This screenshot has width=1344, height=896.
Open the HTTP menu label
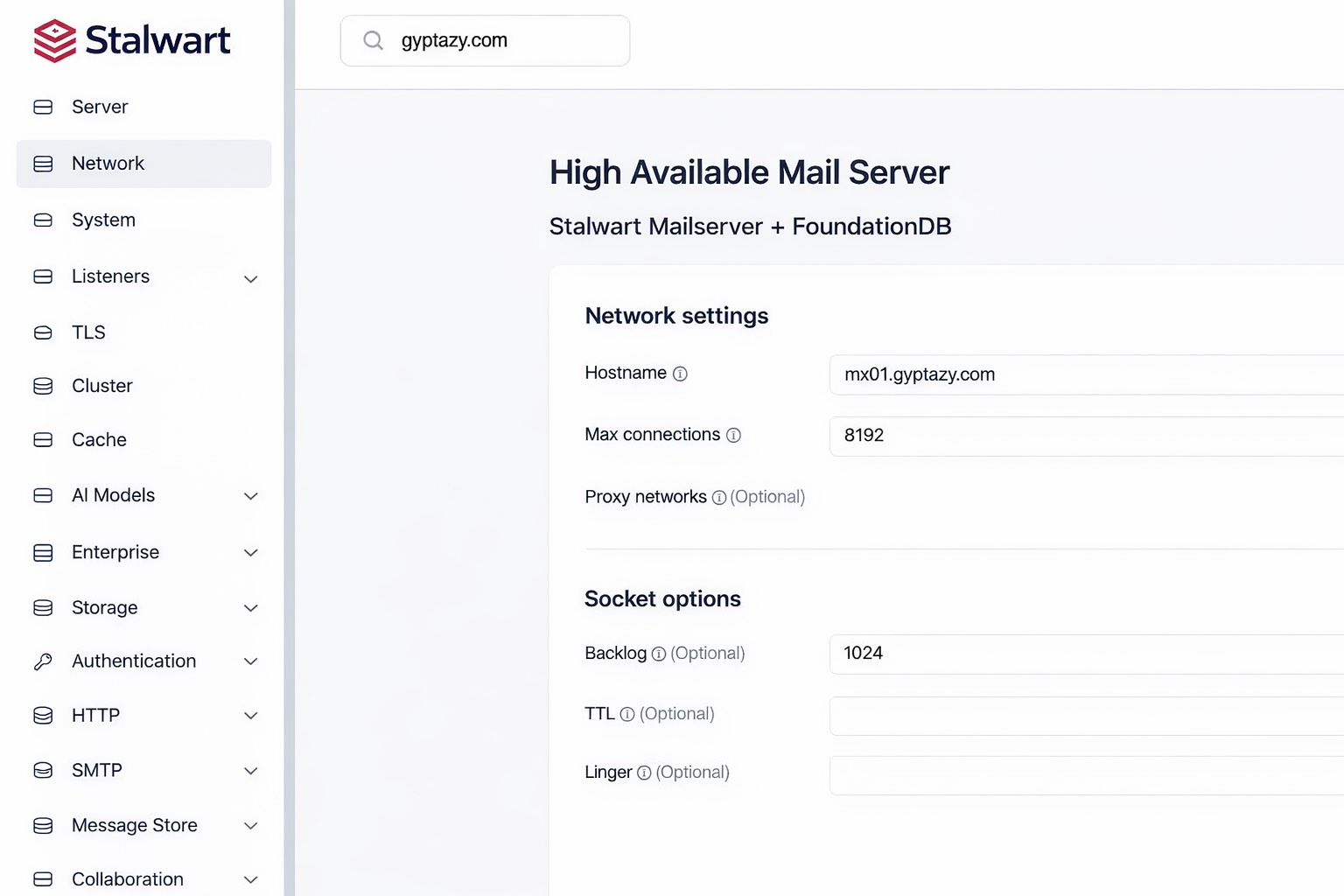coord(95,716)
